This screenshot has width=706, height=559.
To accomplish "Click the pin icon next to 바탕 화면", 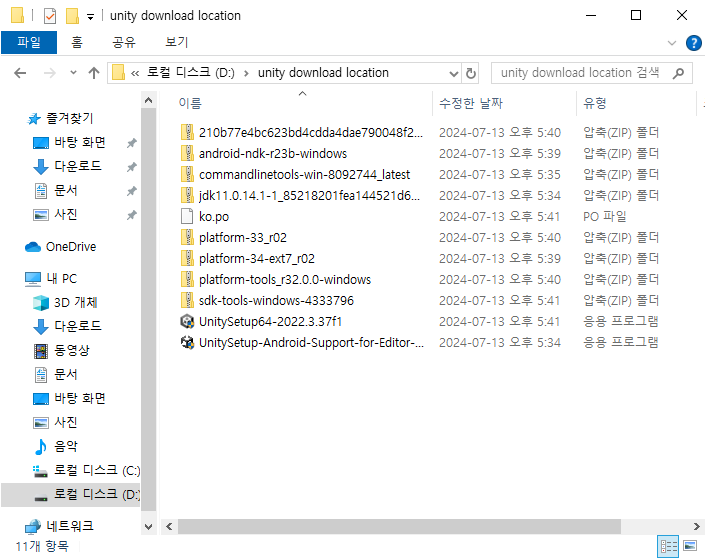I will click(131, 143).
